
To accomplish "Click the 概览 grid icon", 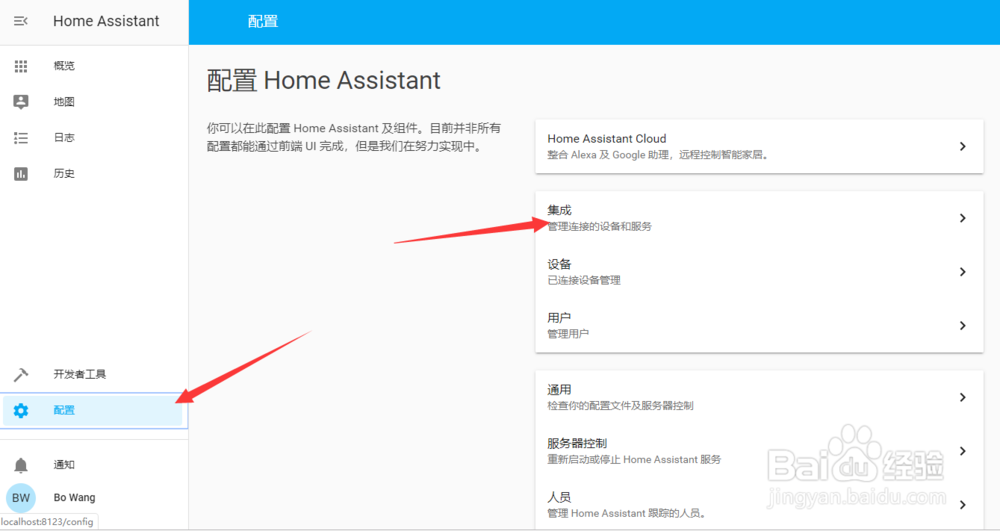I will (x=21, y=66).
